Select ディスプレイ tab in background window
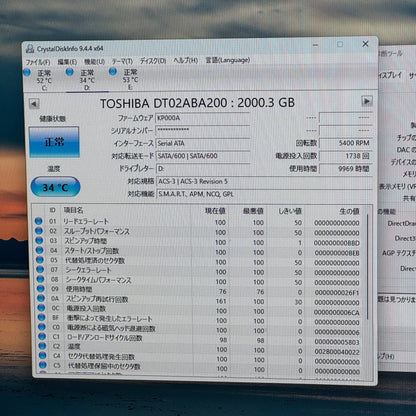The width and height of the screenshot is (416, 416). pos(390,75)
